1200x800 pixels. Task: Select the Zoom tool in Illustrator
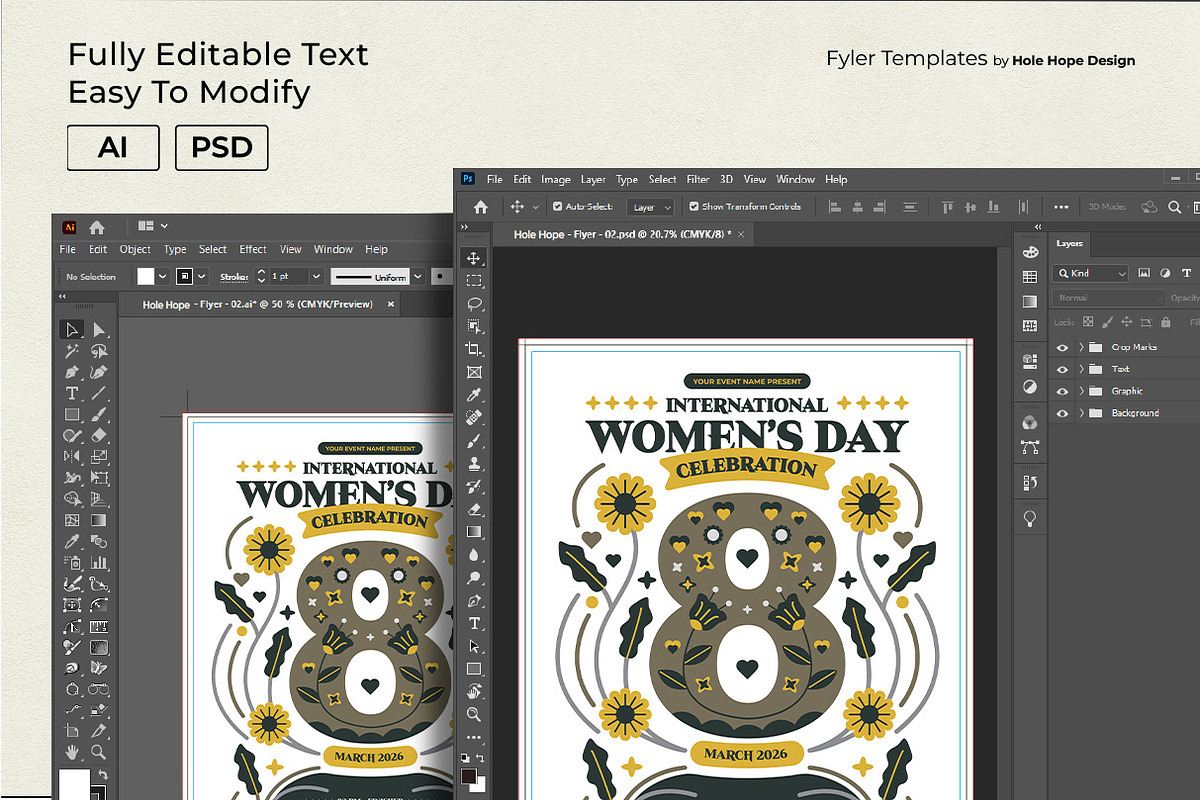coord(99,752)
